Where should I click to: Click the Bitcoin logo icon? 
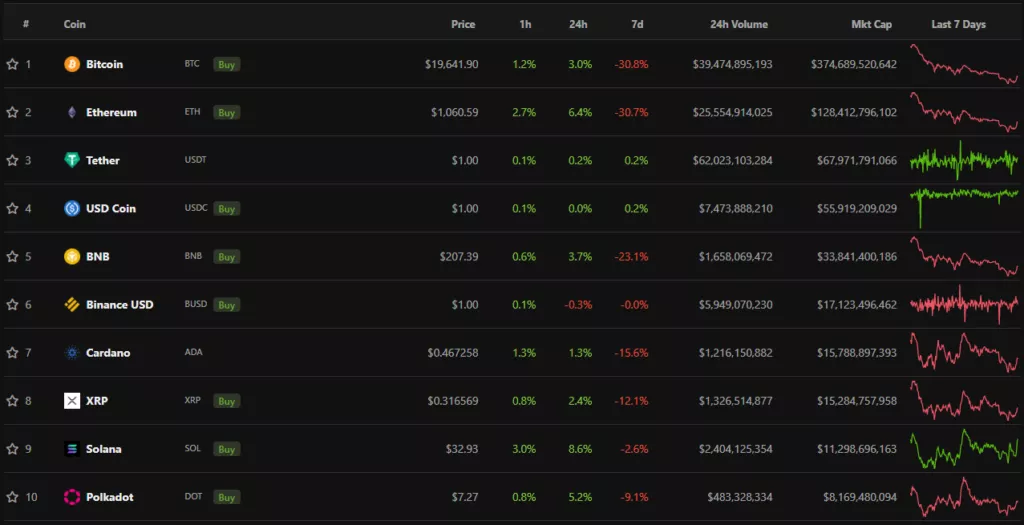[72, 64]
